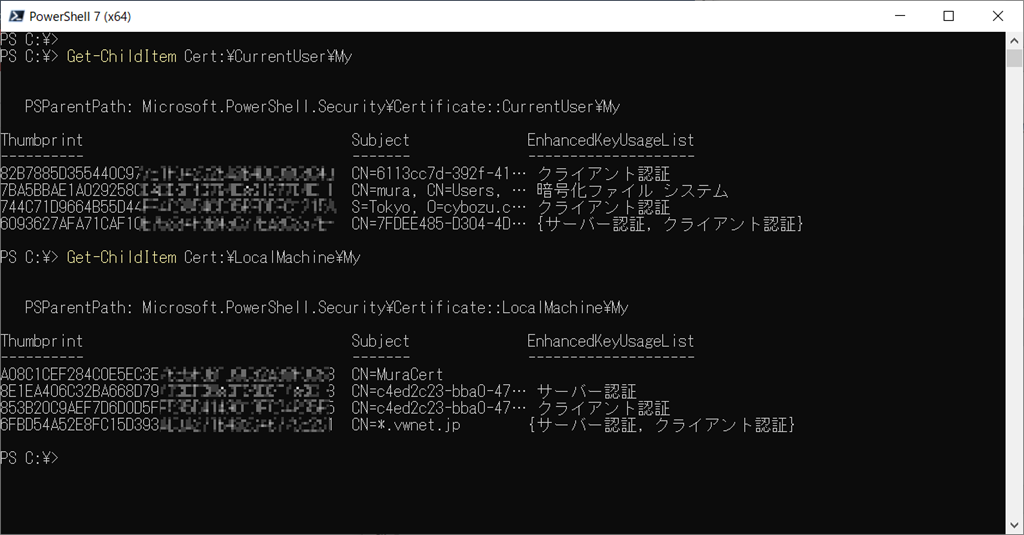Click the vertical scrollbar thumb
Image resolution: width=1024 pixels, height=535 pixels.
[1014, 58]
